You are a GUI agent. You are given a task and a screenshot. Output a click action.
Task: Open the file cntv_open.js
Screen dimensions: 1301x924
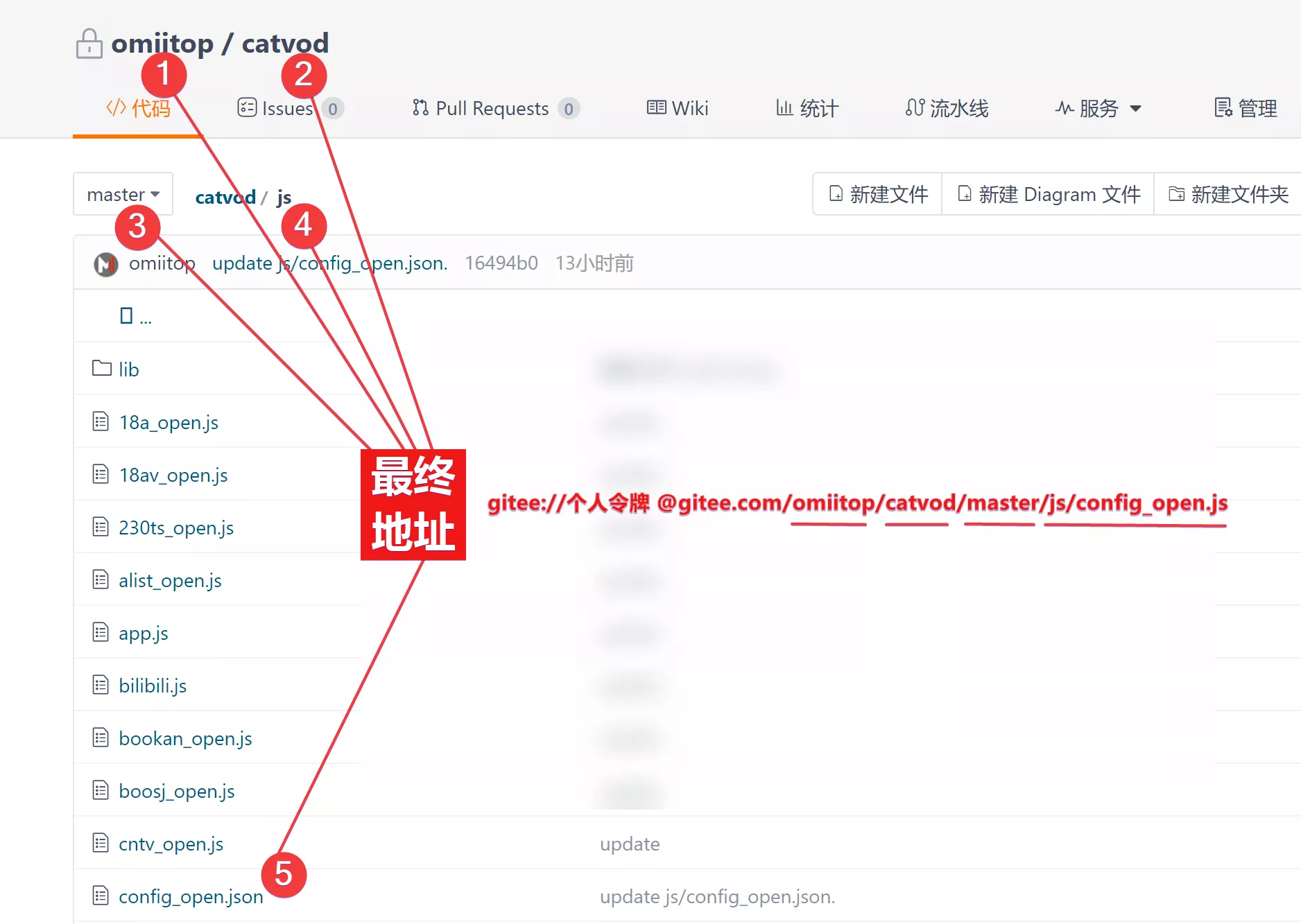171,844
